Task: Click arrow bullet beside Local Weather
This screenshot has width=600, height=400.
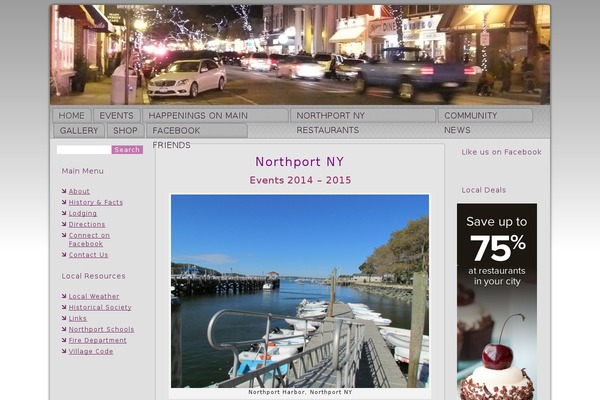Action: point(64,296)
